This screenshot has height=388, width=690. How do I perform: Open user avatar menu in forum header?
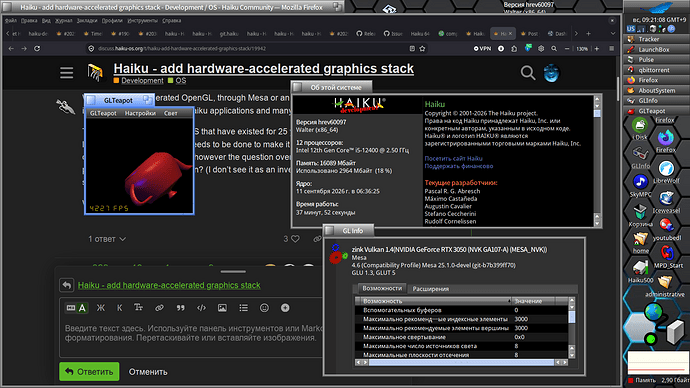[551, 73]
